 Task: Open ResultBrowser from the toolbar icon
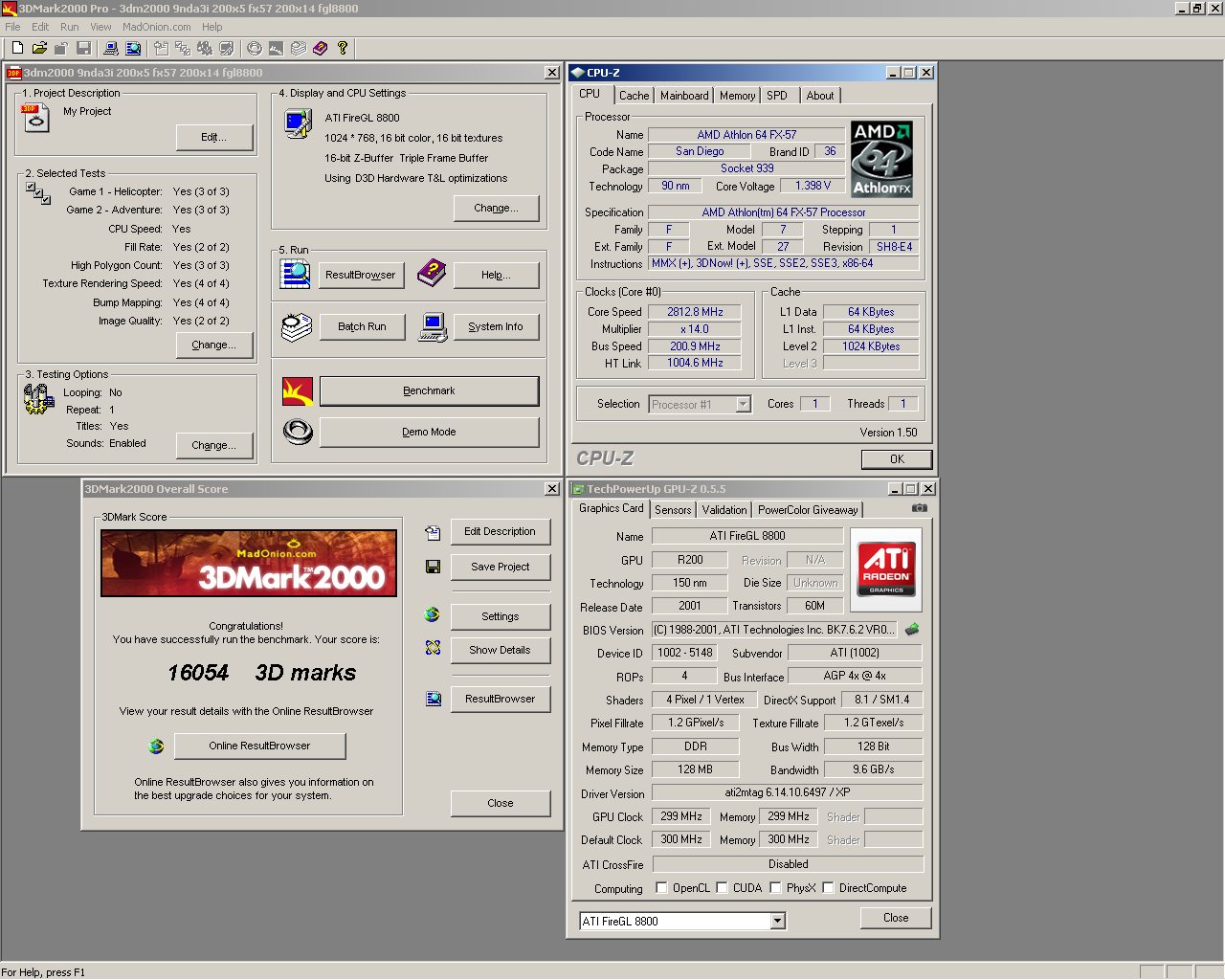[133, 48]
